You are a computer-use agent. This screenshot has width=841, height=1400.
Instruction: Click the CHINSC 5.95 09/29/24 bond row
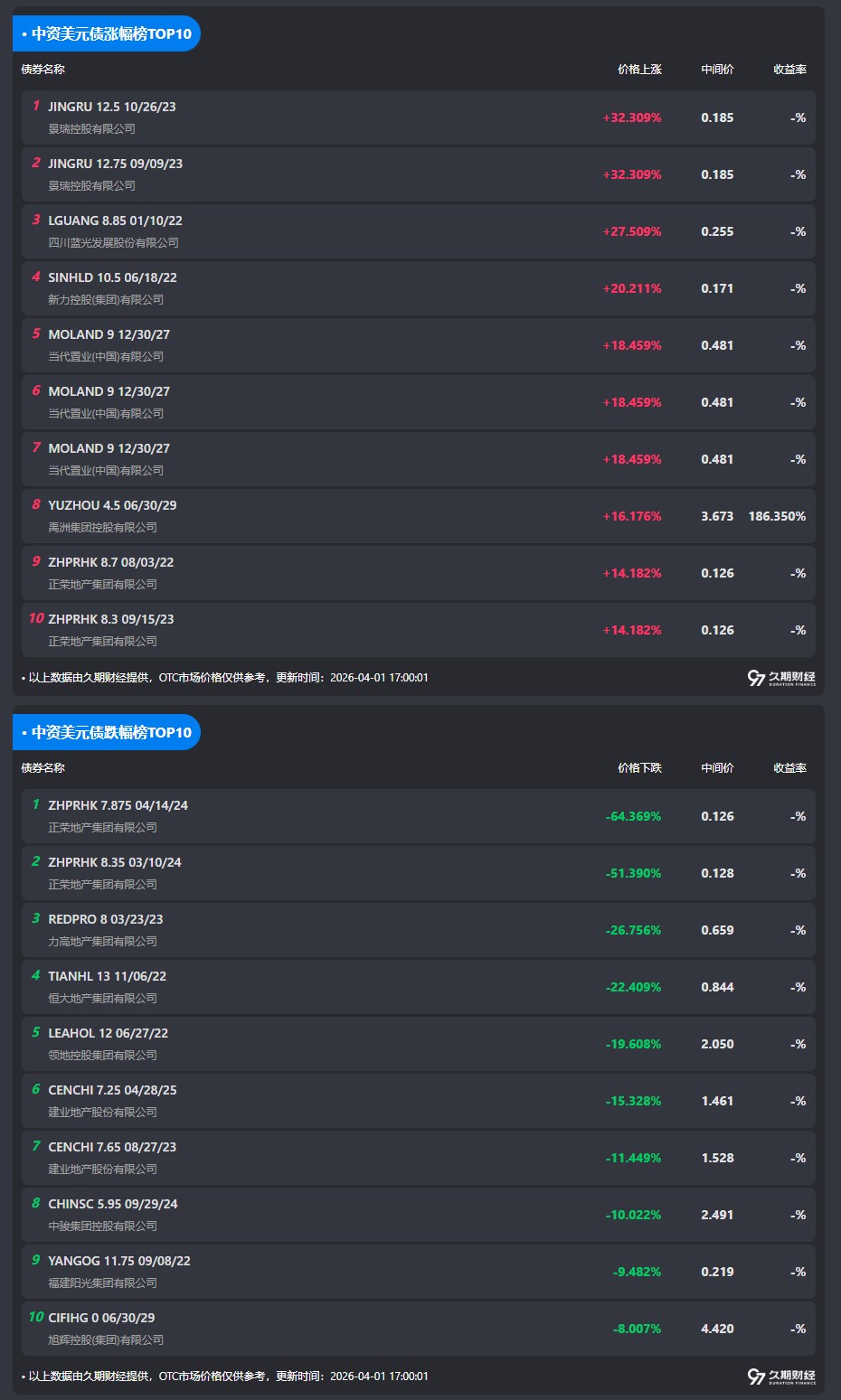click(113, 1204)
